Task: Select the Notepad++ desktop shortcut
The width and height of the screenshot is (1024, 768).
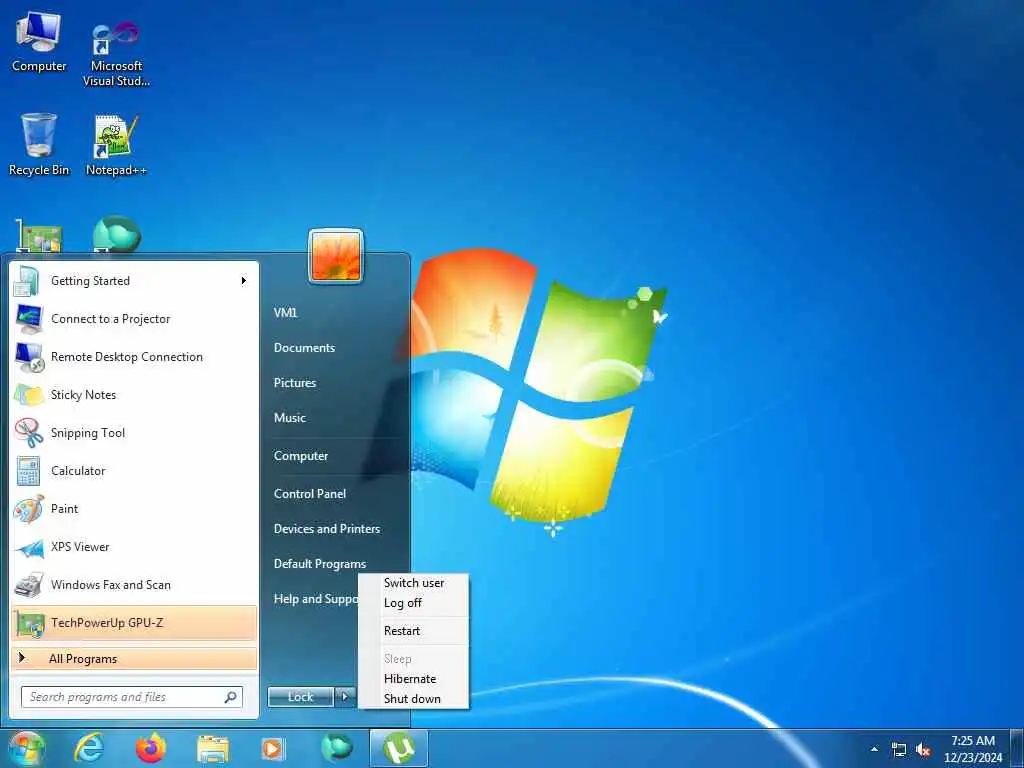Action: pos(116,145)
